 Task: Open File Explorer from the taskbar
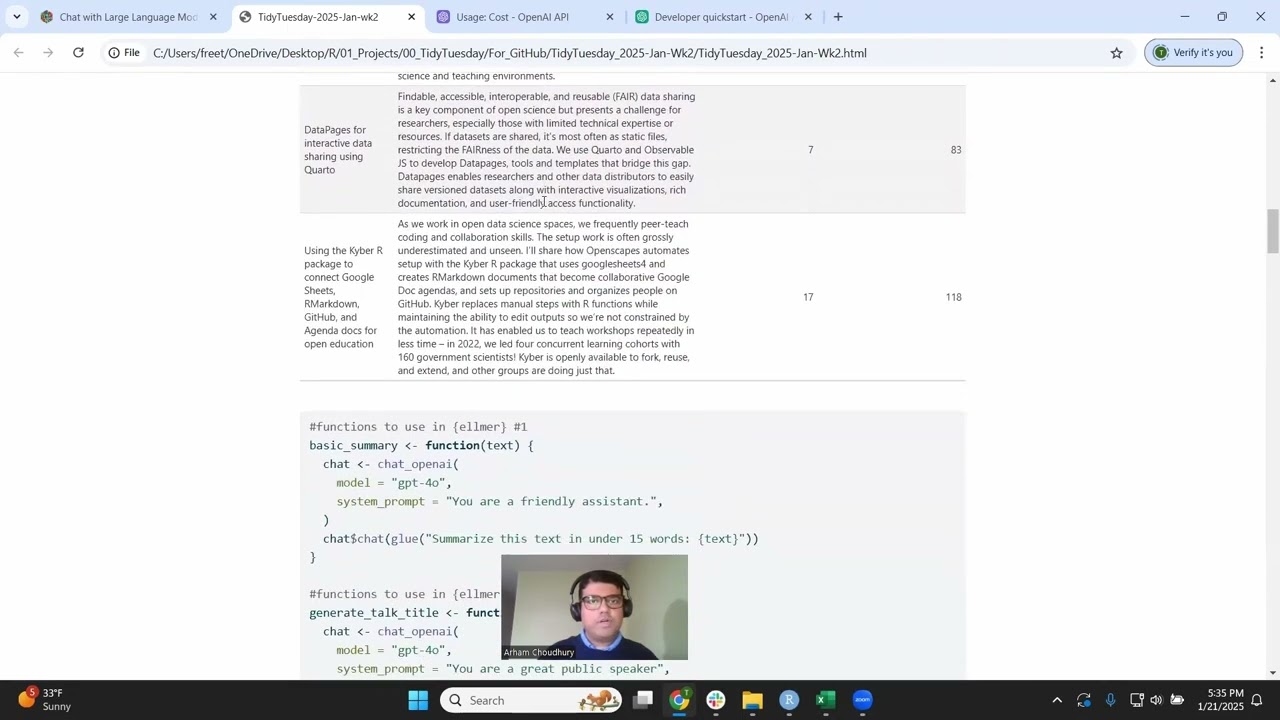pyautogui.click(x=752, y=700)
